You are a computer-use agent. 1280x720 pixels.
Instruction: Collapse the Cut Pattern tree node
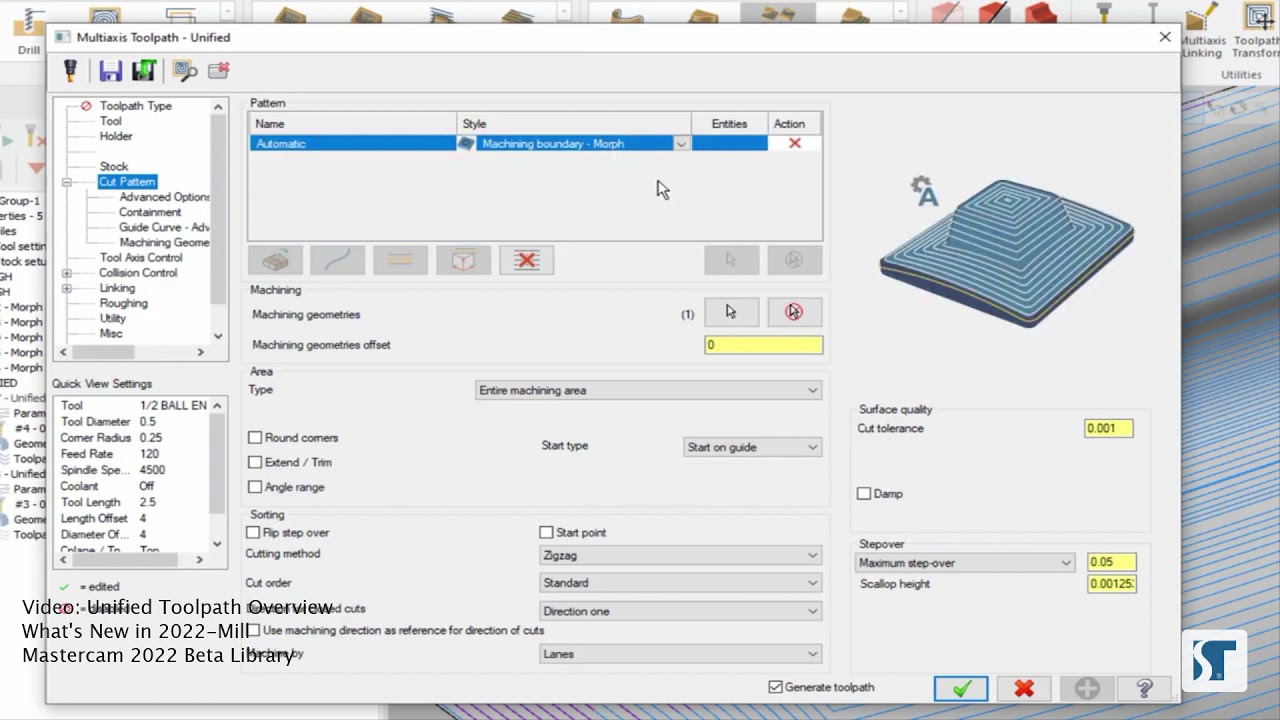pyautogui.click(x=67, y=182)
